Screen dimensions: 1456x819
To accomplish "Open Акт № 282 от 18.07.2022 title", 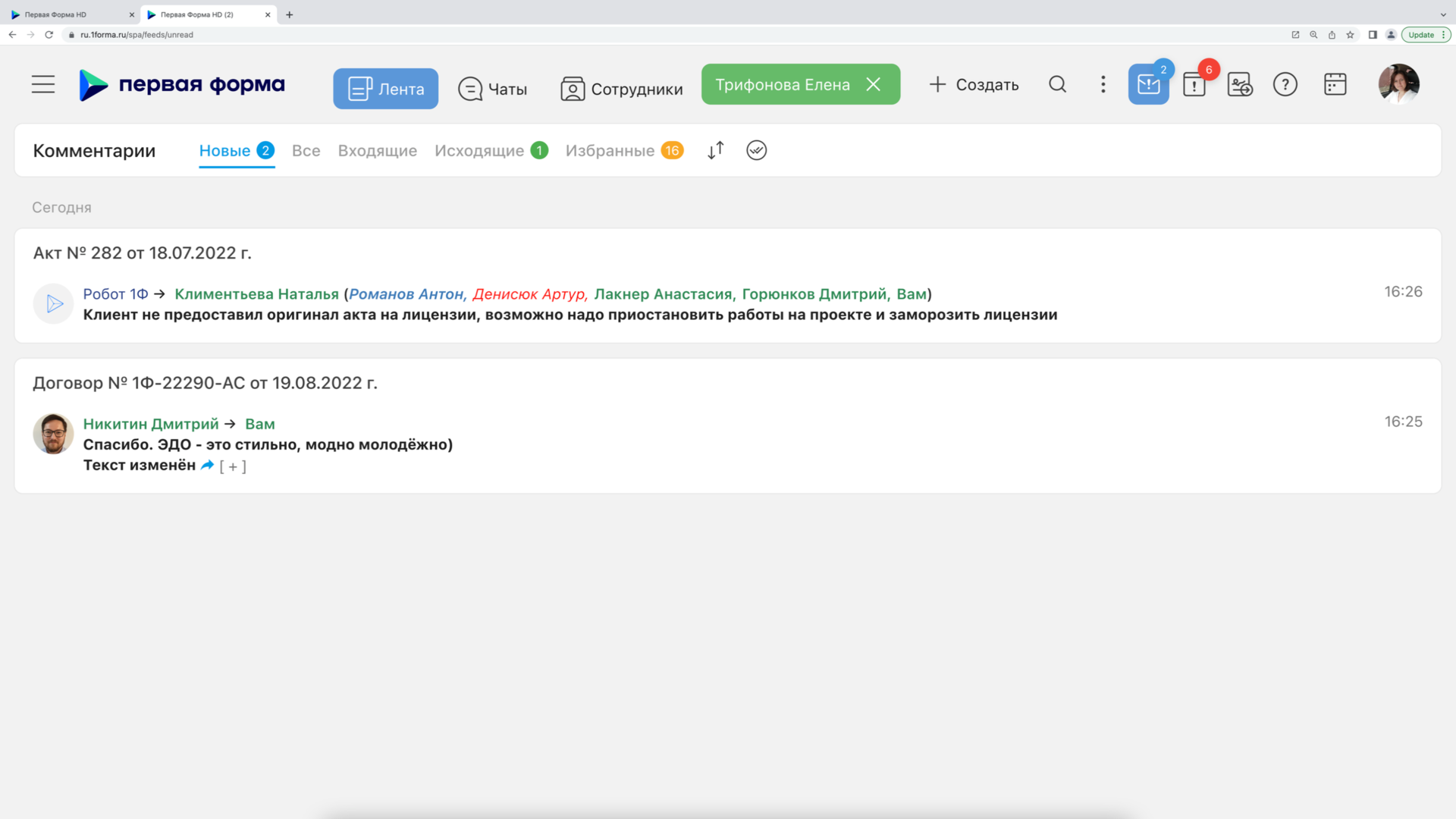I will [142, 253].
